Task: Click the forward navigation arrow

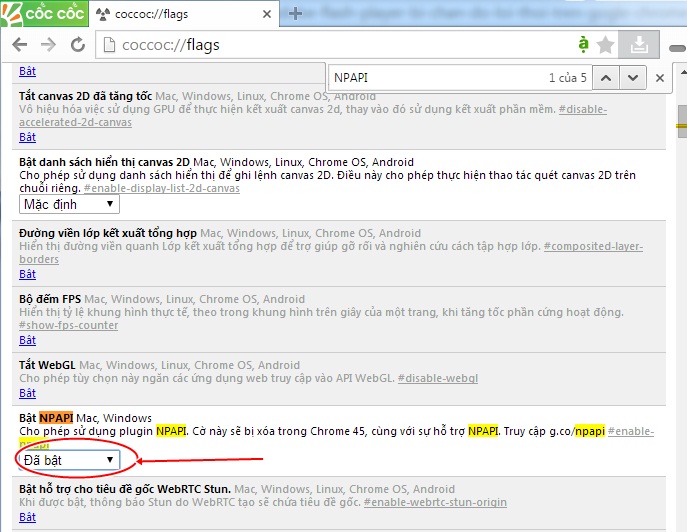Action: point(48,45)
